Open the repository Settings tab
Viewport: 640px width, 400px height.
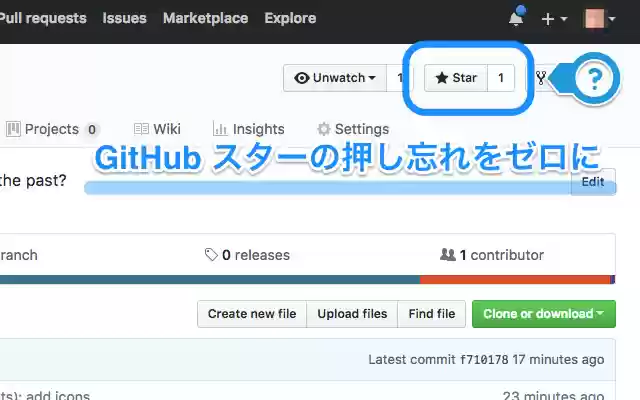353,129
